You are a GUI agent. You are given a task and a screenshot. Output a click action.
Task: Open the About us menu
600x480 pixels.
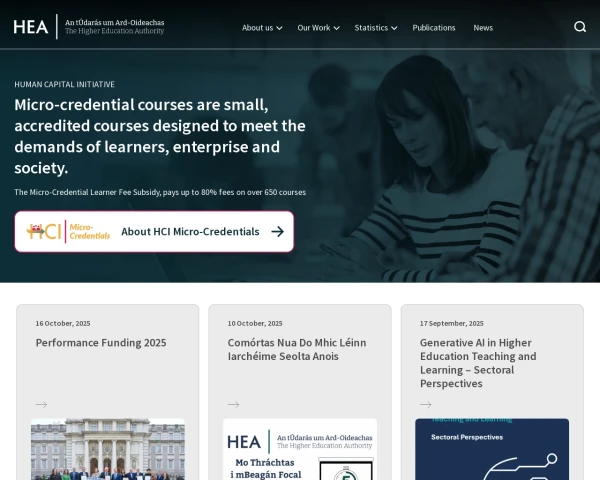coord(262,28)
